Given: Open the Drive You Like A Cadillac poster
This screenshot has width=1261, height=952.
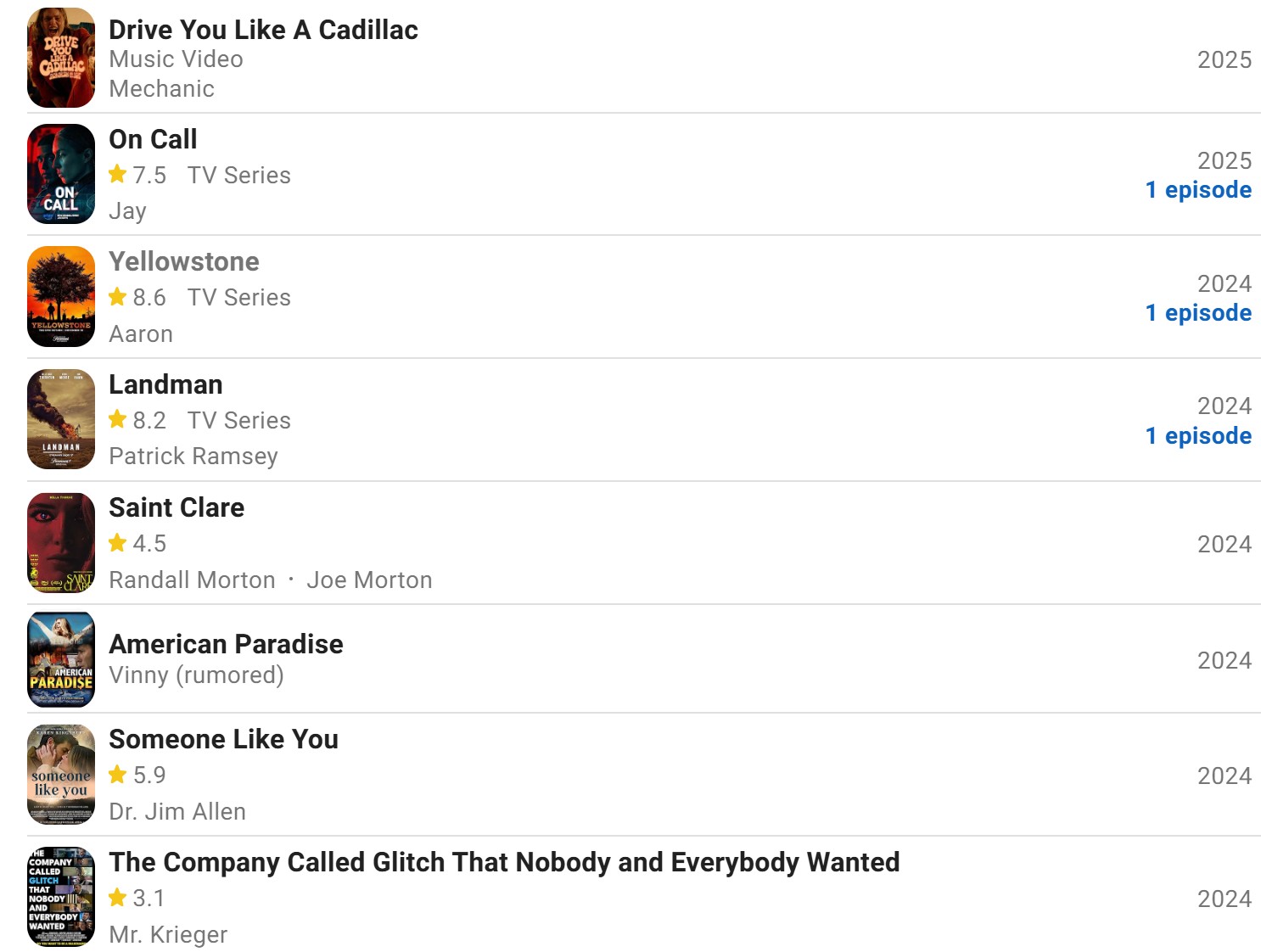Looking at the screenshot, I should tap(61, 58).
